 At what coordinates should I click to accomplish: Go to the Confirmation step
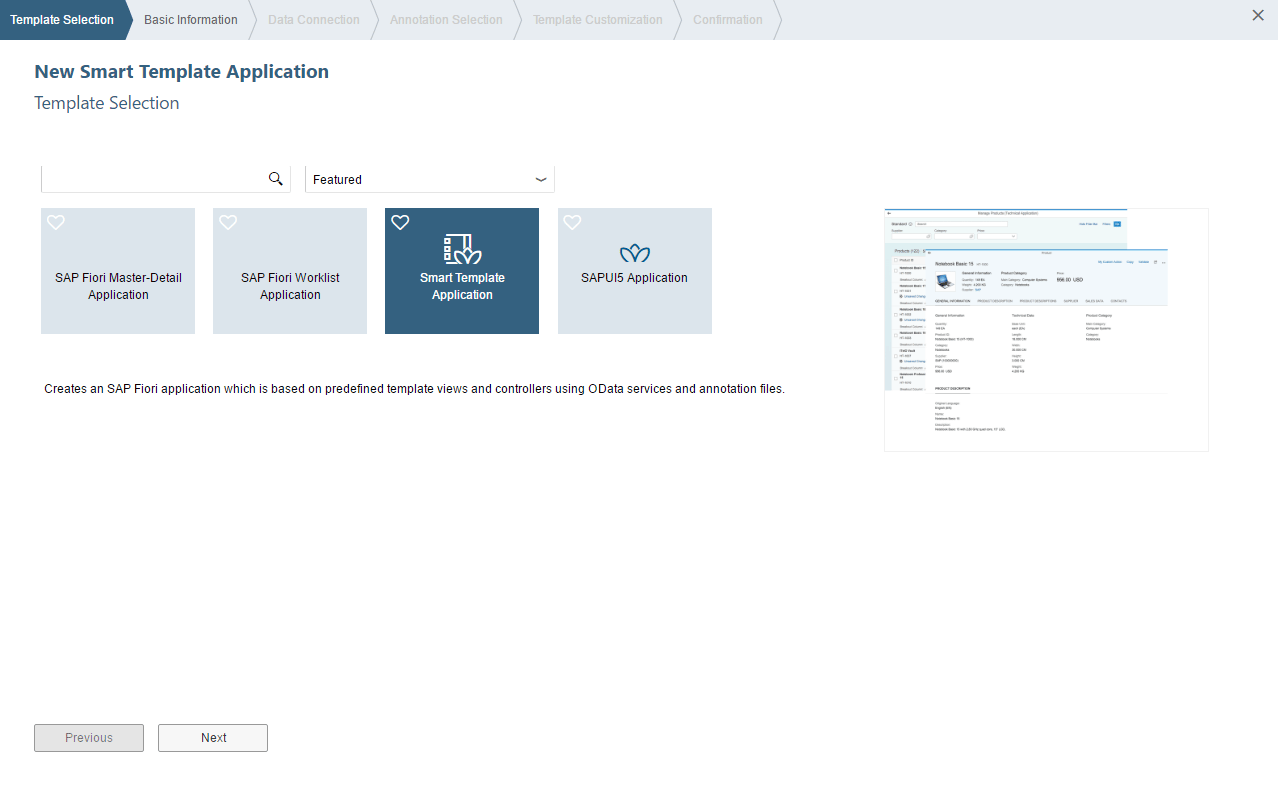[x=728, y=20]
